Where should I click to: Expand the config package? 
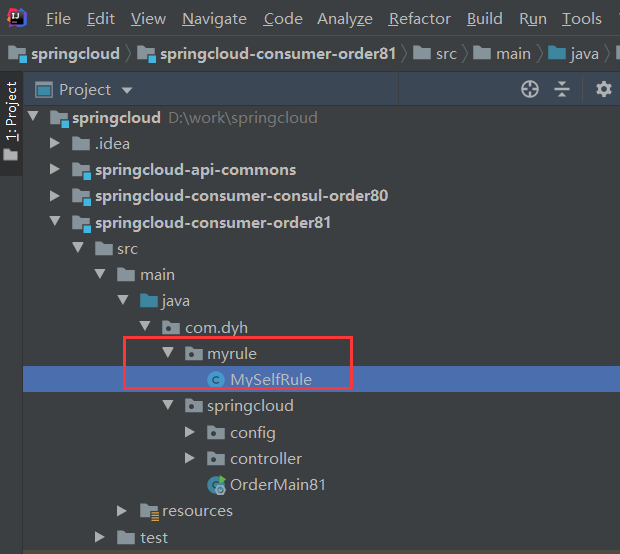(x=190, y=432)
